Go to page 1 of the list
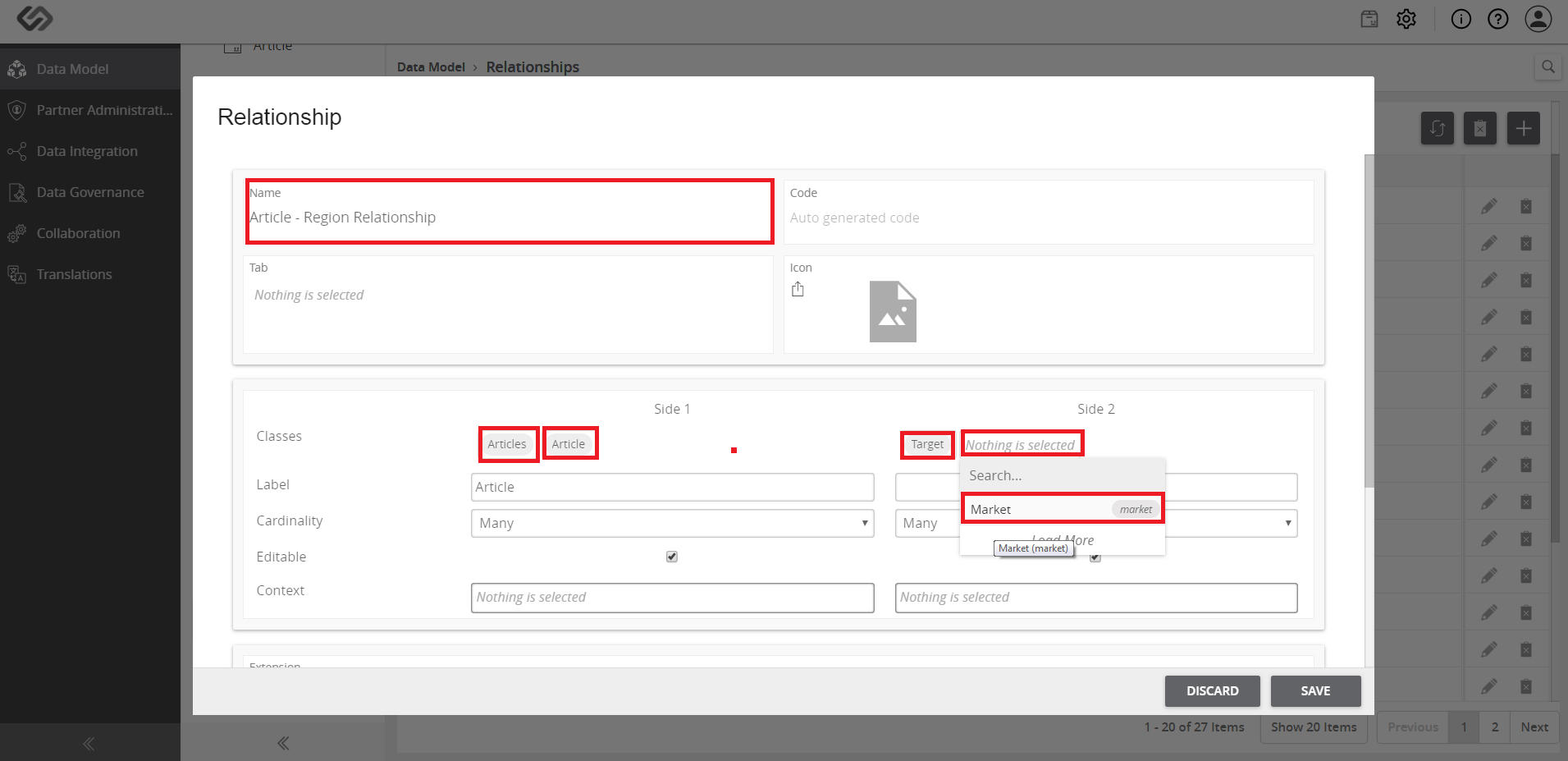The height and width of the screenshot is (761, 1568). [1464, 727]
